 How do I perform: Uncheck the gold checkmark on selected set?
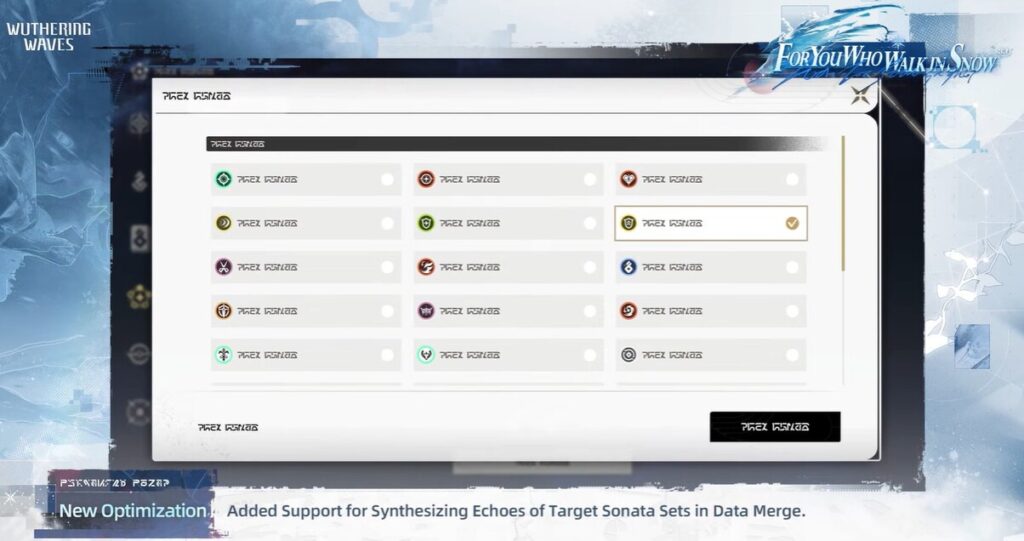(x=792, y=223)
